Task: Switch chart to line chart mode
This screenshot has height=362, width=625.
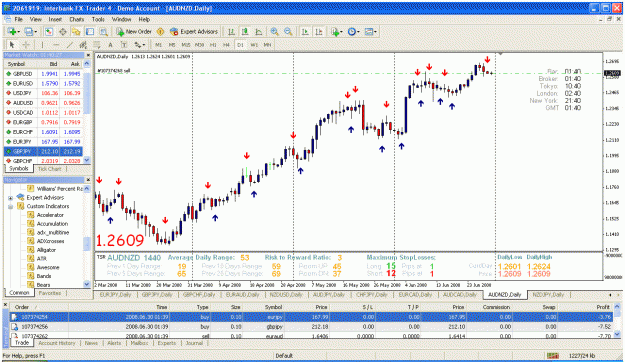Action: [259, 31]
